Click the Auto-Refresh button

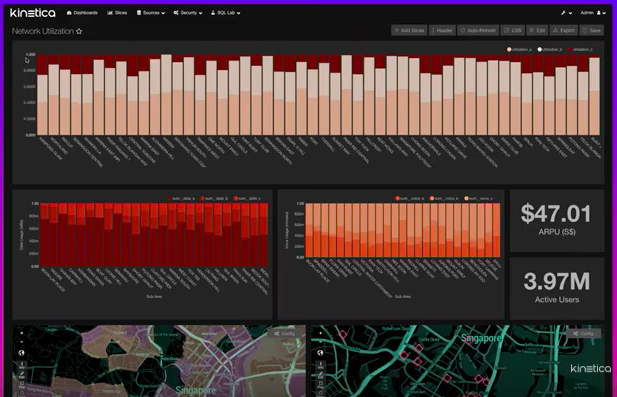click(x=478, y=30)
